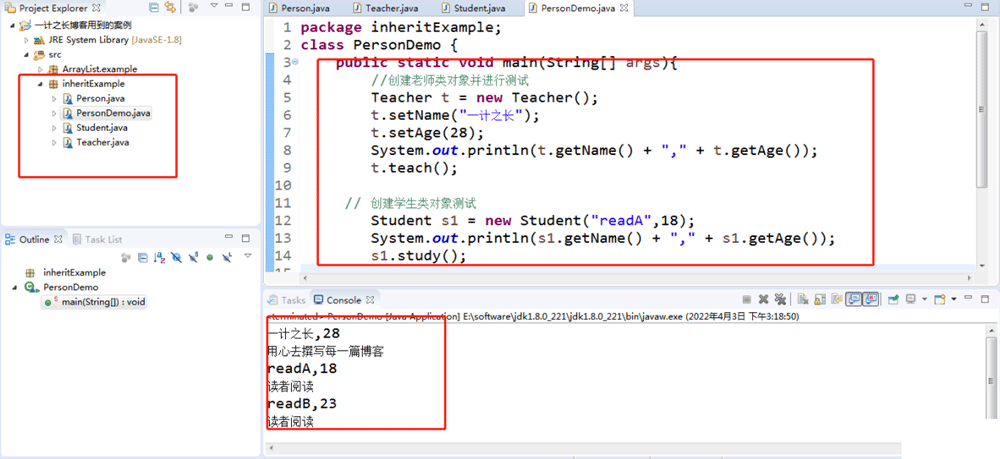Open the Open Console dropdown arrow
This screenshot has height=459, width=1000.
tap(953, 299)
